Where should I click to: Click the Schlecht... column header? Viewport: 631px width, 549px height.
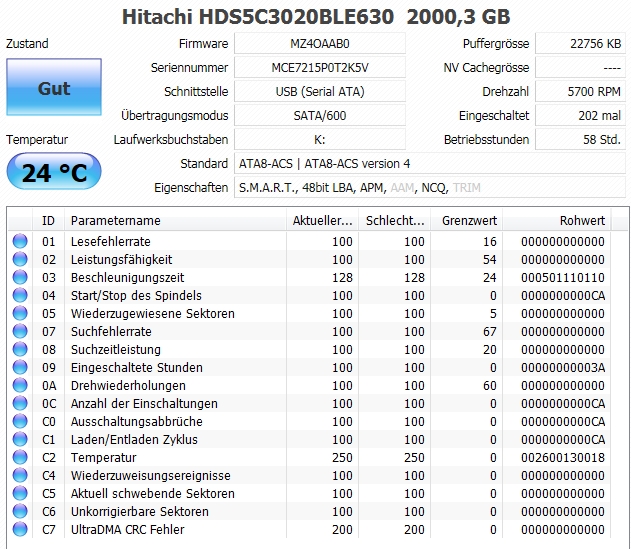click(395, 221)
